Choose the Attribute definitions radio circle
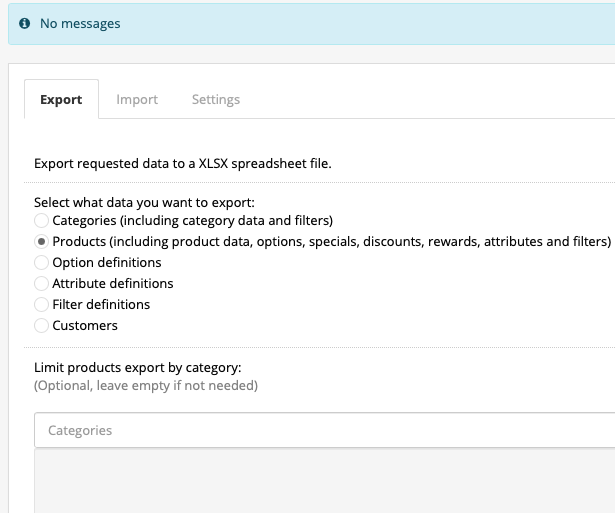Screen dimensions: 615x513 point(41,284)
